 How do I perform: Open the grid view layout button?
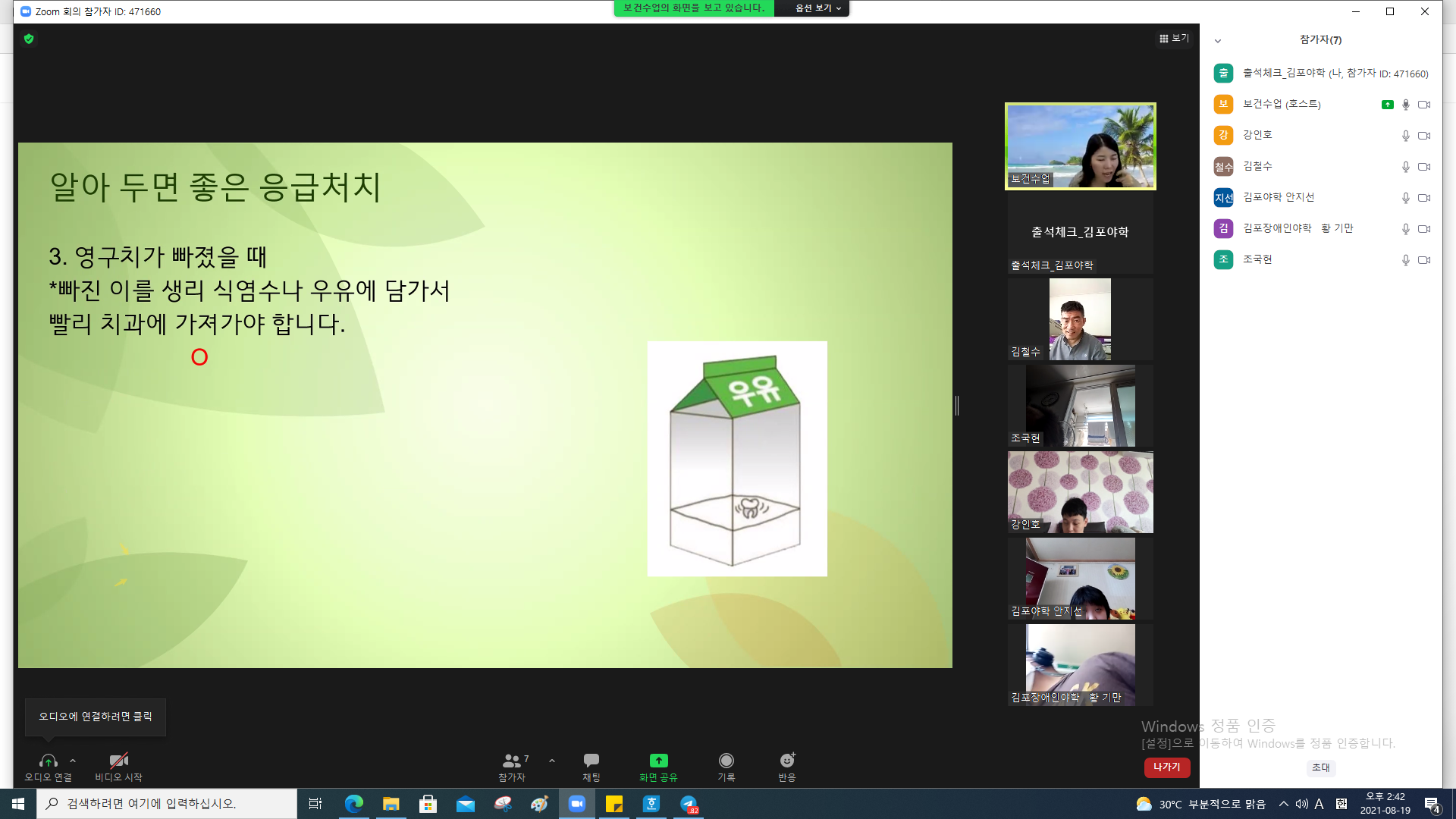(1174, 38)
